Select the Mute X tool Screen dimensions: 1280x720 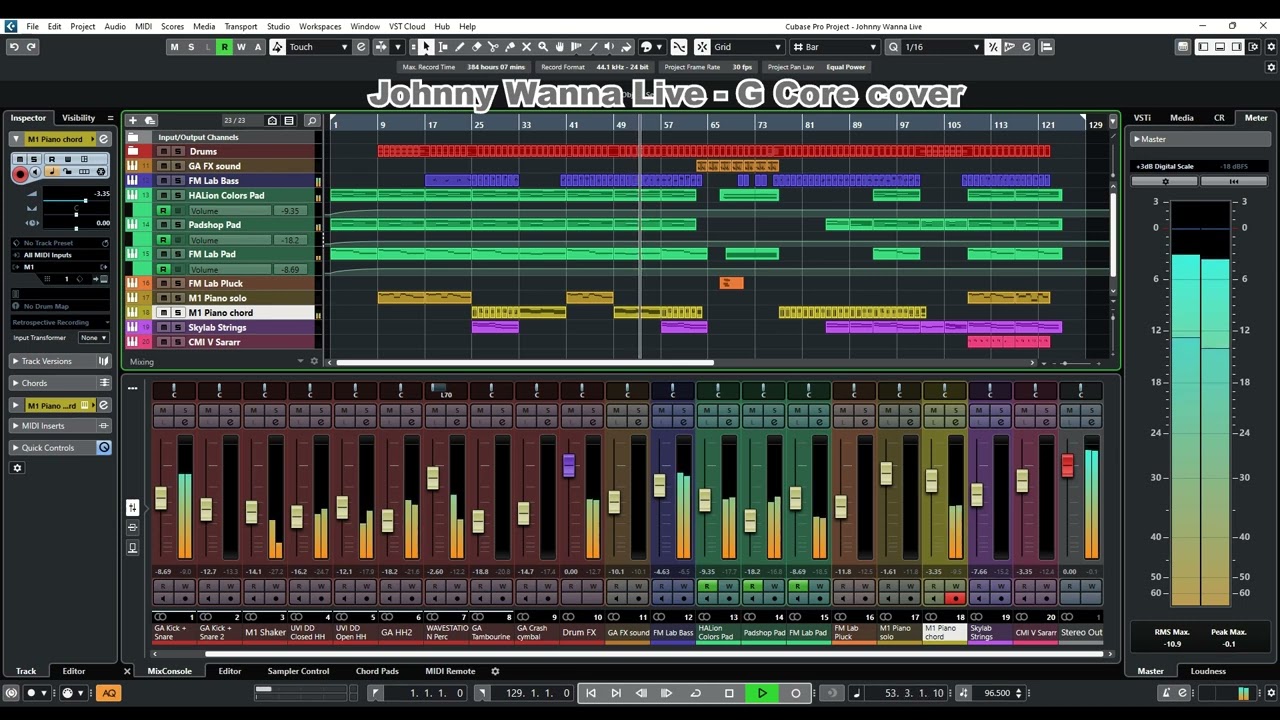(x=527, y=47)
